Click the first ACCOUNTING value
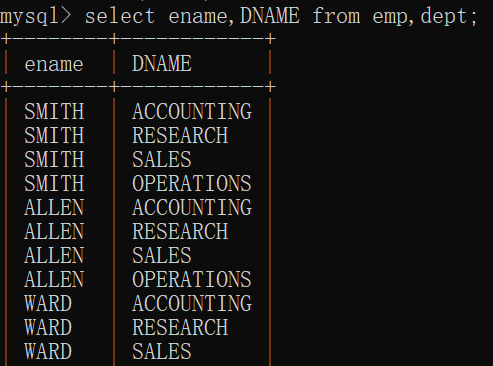This screenshot has height=366, width=493. click(192, 111)
